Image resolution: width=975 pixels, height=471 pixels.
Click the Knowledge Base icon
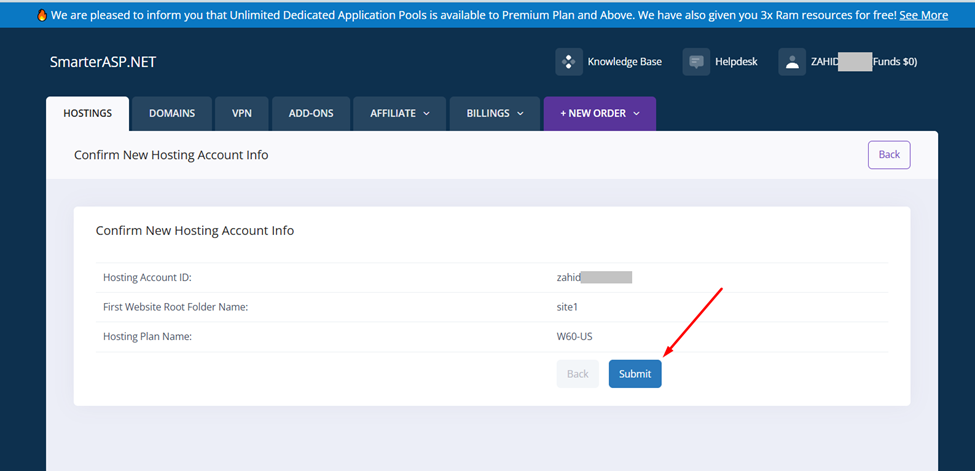point(569,62)
